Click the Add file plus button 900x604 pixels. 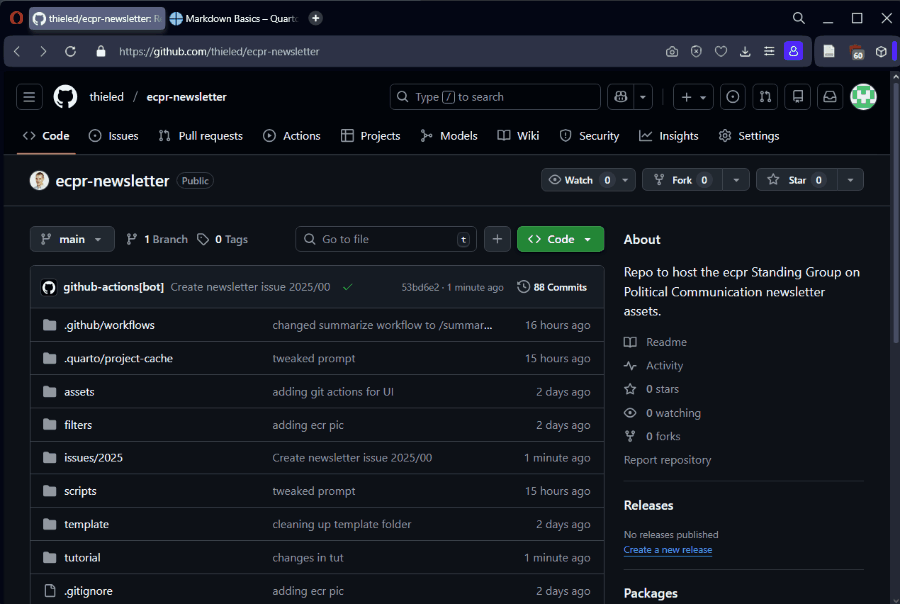pyautogui.click(x=497, y=239)
